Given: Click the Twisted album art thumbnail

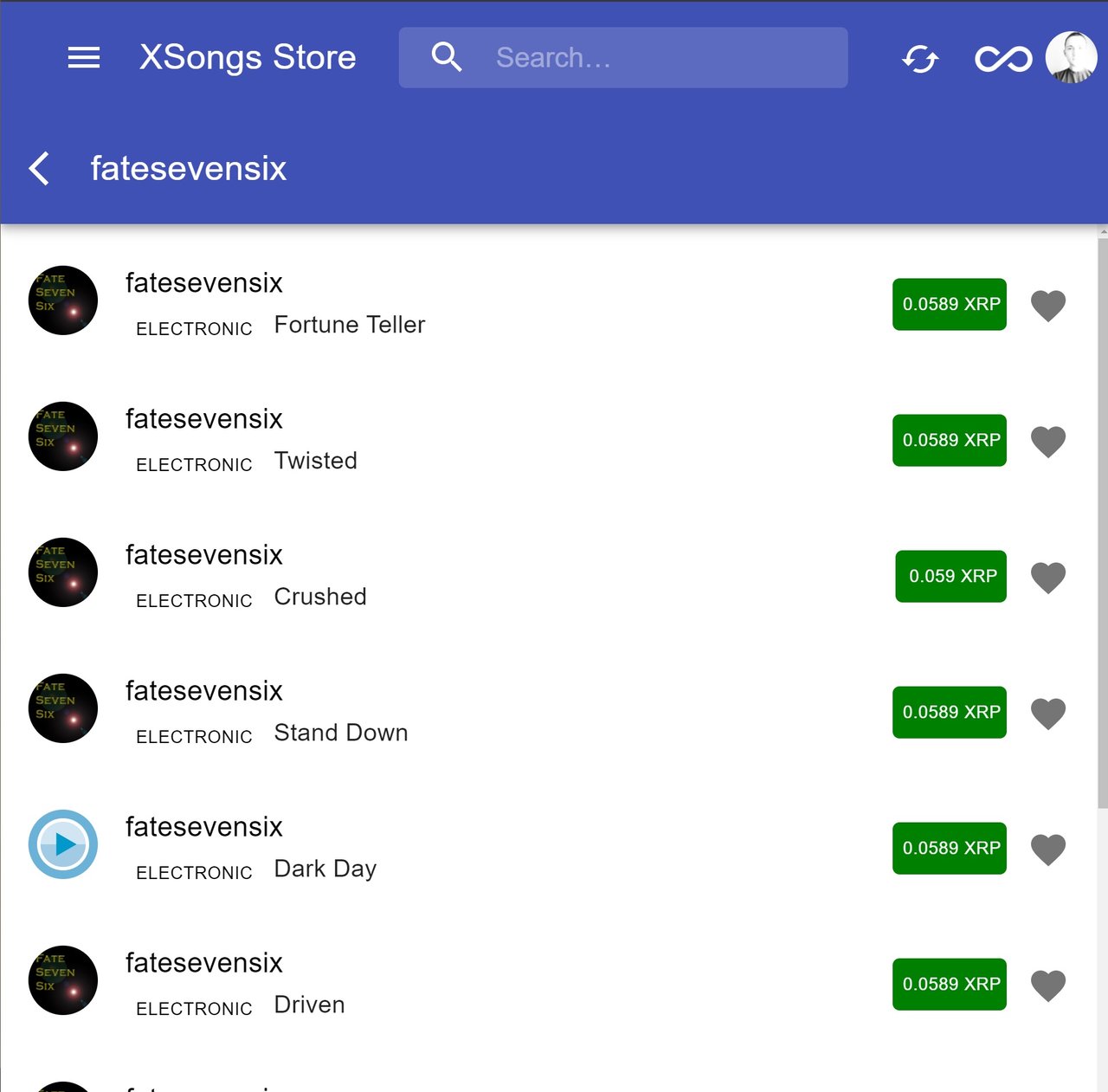Looking at the screenshot, I should (x=63, y=436).
